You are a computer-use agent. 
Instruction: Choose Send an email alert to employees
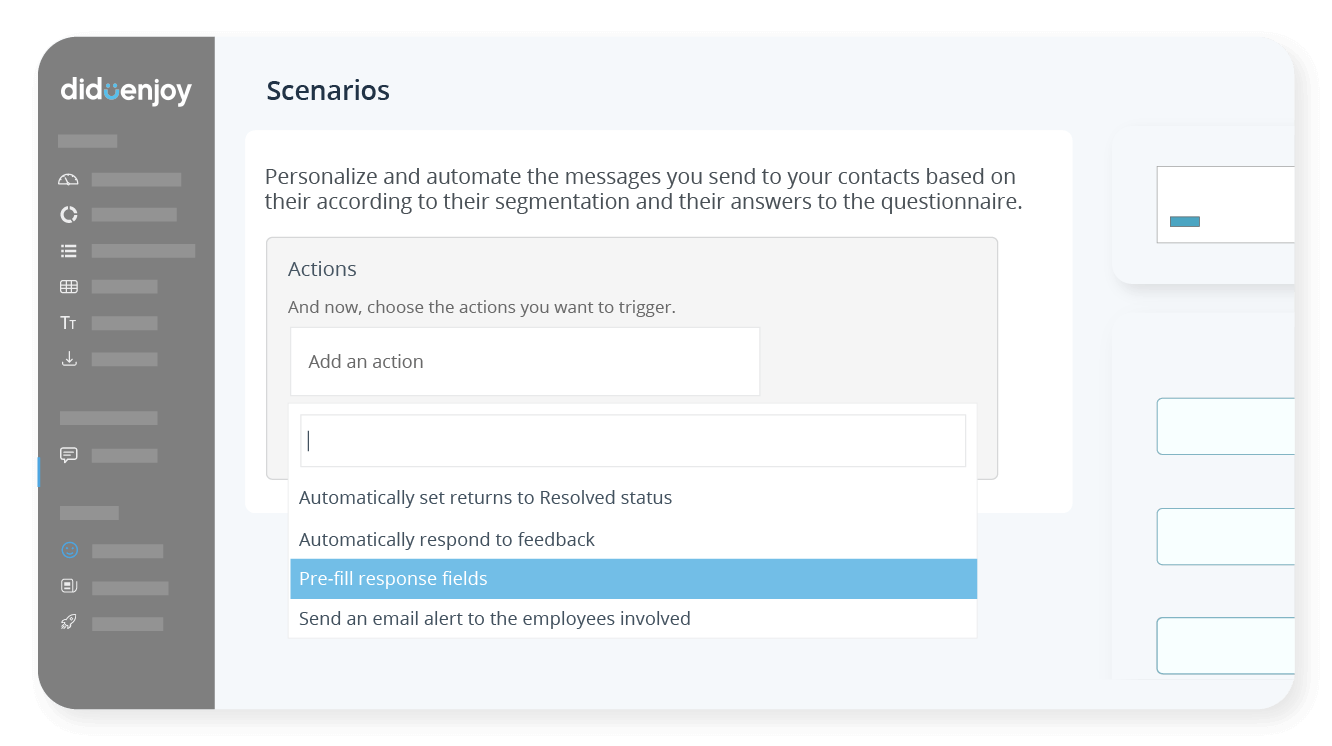click(633, 618)
